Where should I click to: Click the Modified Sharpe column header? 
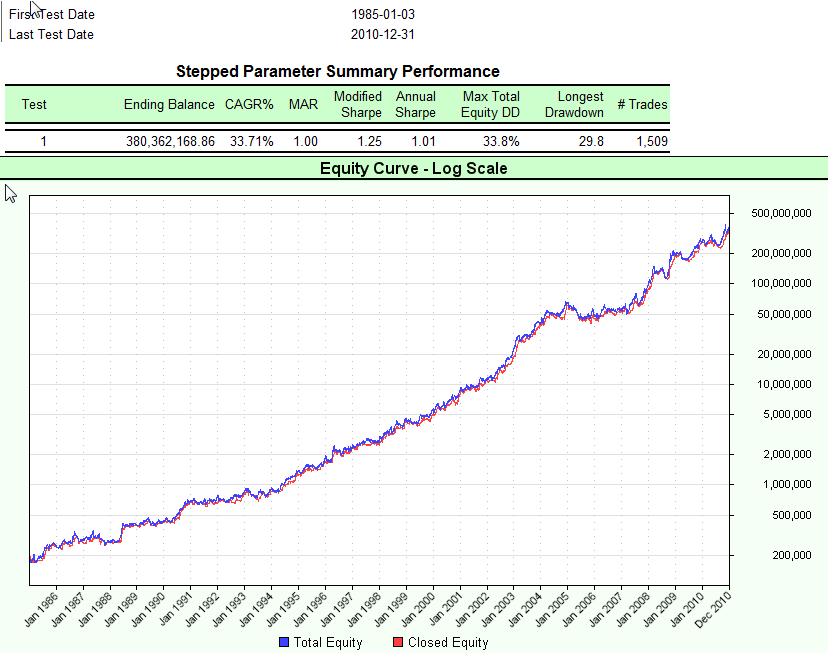(x=358, y=104)
